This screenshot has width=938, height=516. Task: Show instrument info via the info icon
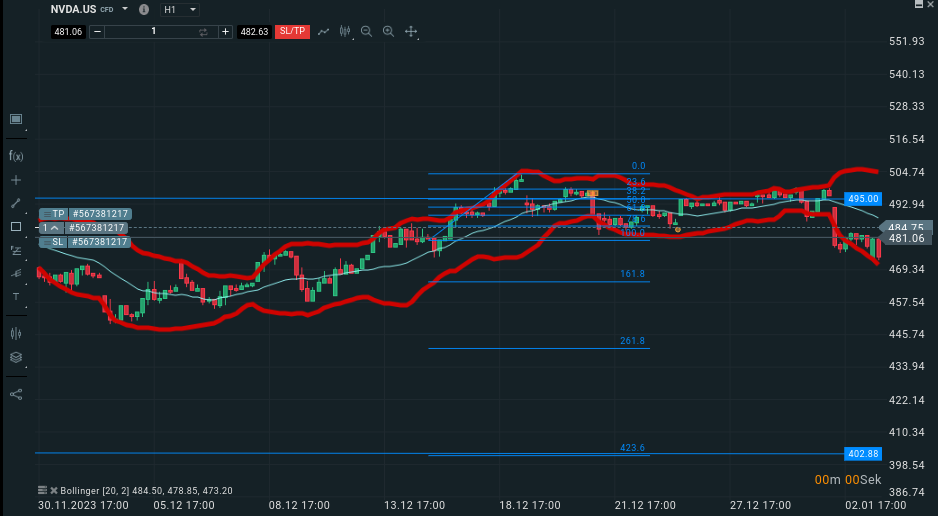[144, 10]
